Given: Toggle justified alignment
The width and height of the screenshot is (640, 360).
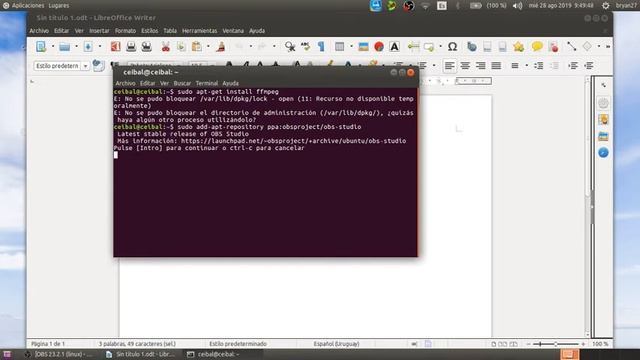Looking at the screenshot, I should coord(496,66).
